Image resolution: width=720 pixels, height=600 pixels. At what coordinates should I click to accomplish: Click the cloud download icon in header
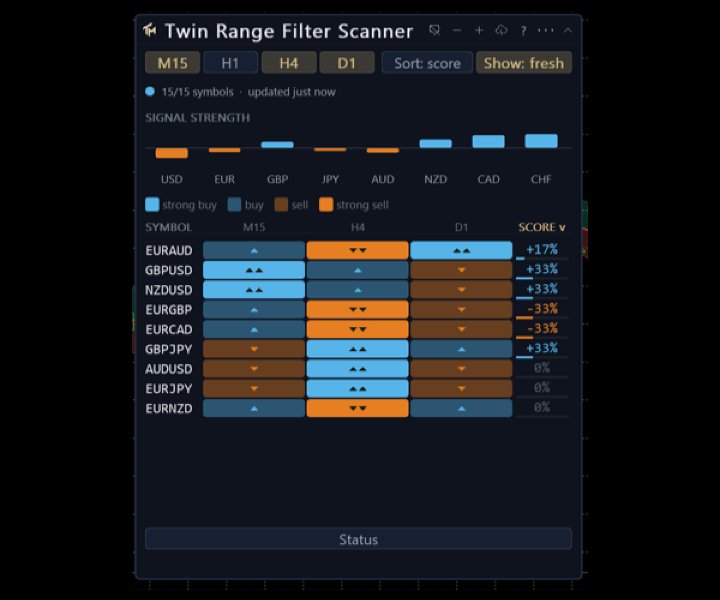point(501,30)
